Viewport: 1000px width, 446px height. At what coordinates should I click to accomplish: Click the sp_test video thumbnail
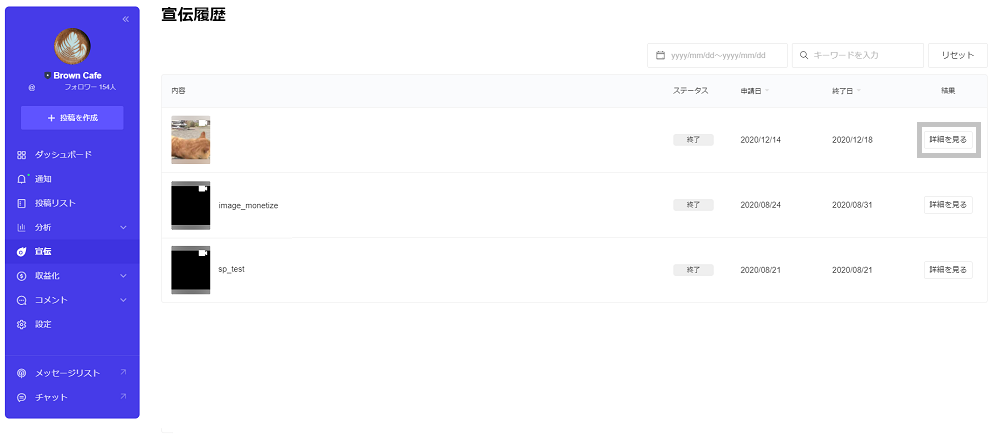click(190, 270)
